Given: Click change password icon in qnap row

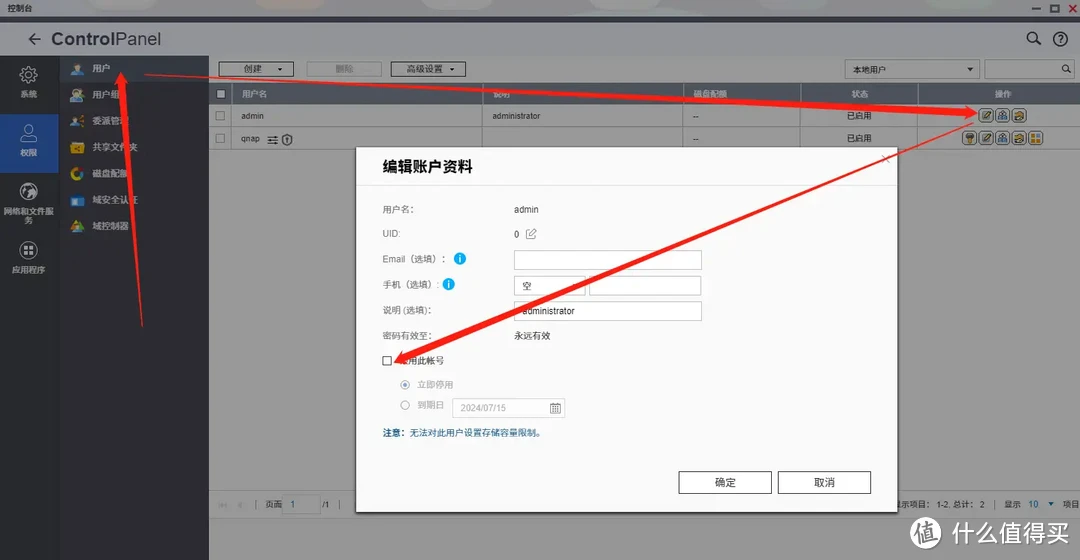Looking at the screenshot, I should point(970,138).
